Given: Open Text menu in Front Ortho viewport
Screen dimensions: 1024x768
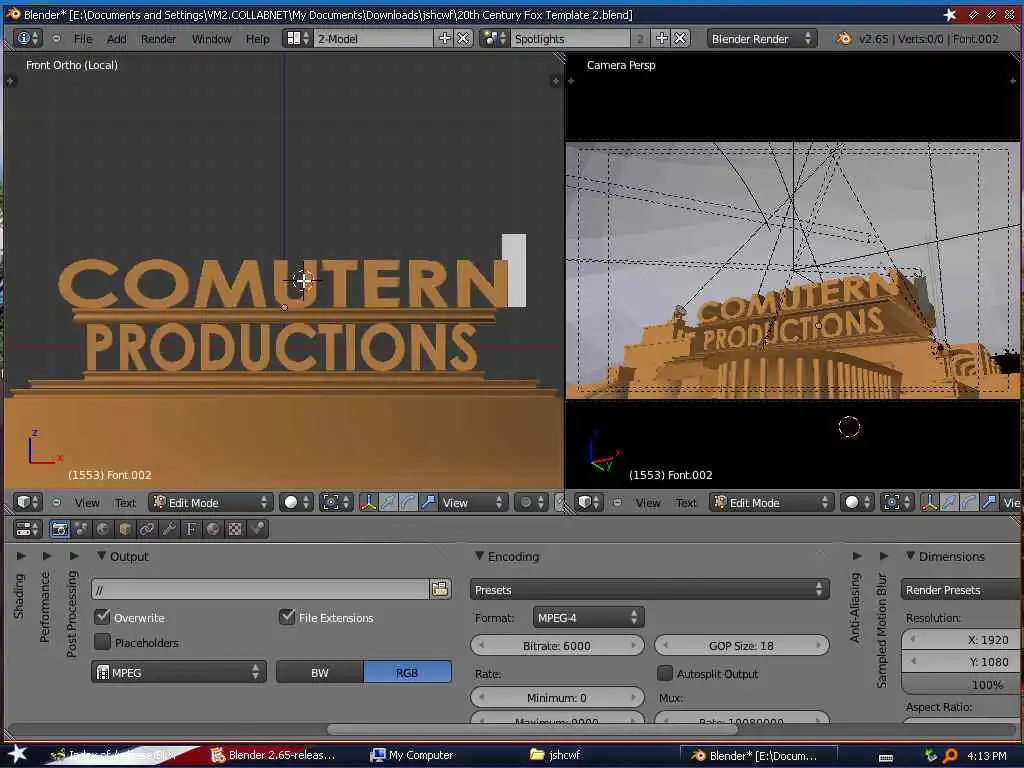Looking at the screenshot, I should pyautogui.click(x=125, y=502).
